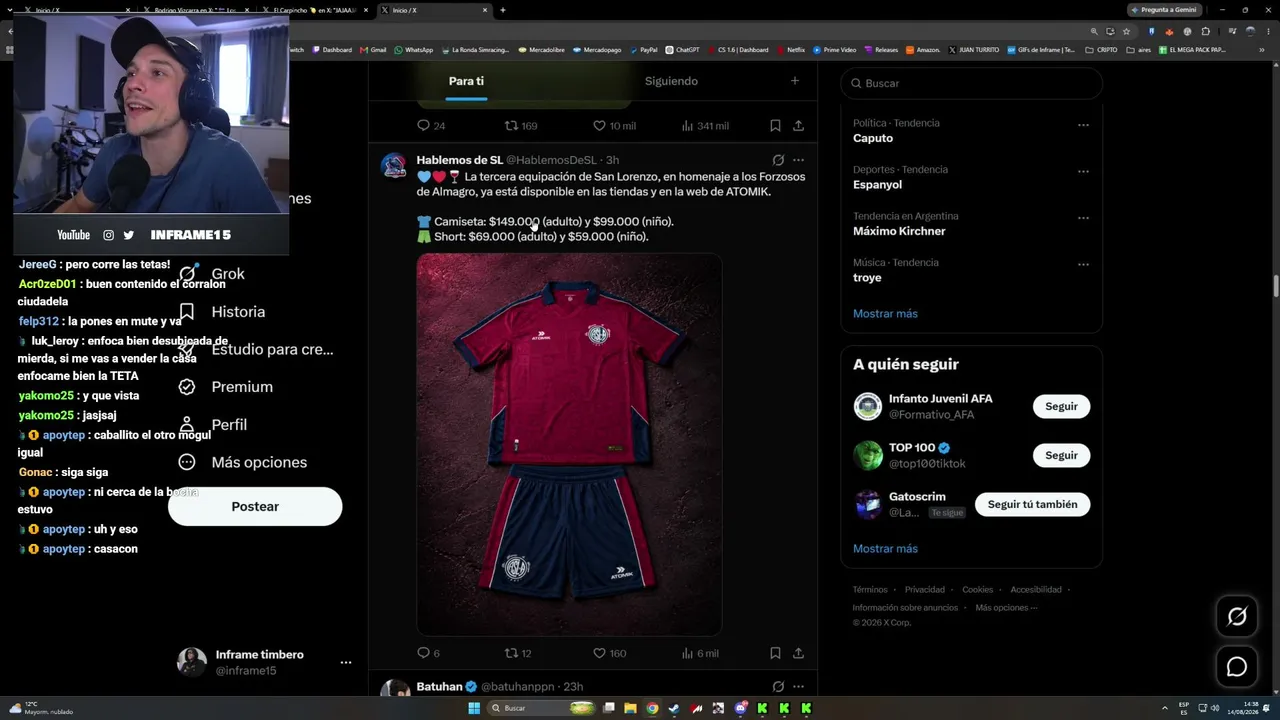Image resolution: width=1280 pixels, height=720 pixels.
Task: View stats of the Hablemos de SL post
Action: [x=699, y=653]
